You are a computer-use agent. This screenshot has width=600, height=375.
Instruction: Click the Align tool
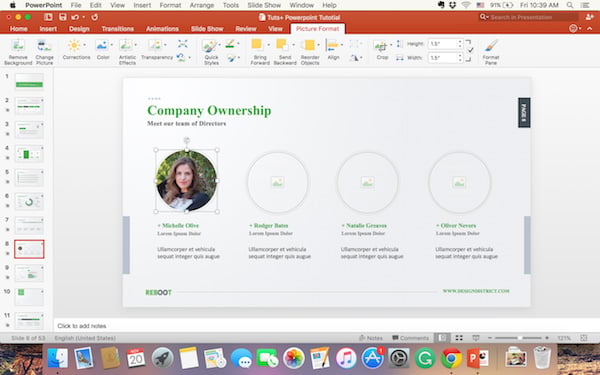click(x=333, y=50)
